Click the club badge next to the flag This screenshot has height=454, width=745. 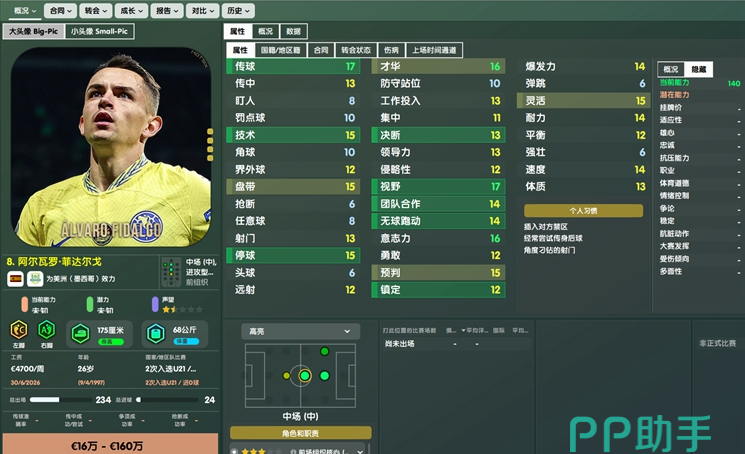coord(35,279)
